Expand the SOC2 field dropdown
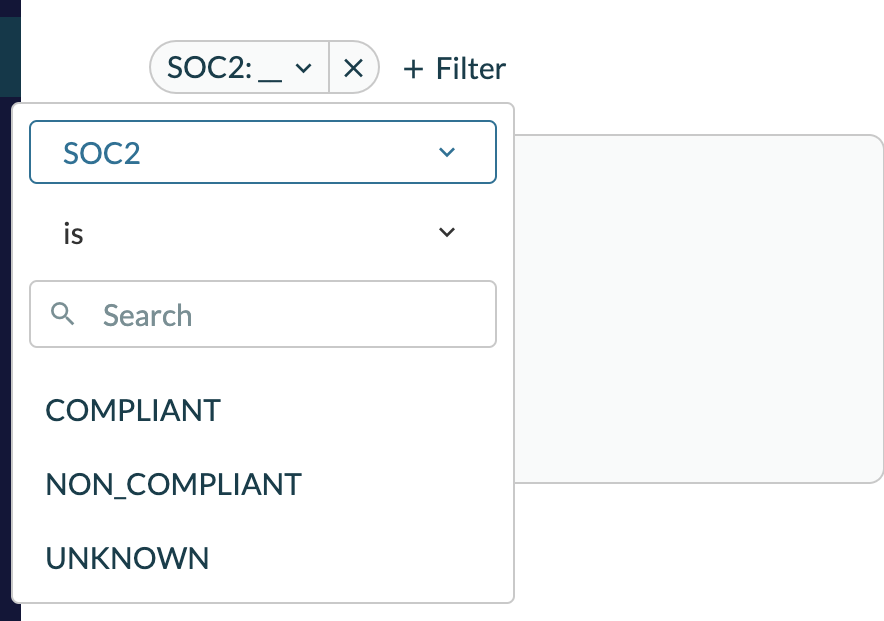Screen dimensions: 884x621 point(263,152)
